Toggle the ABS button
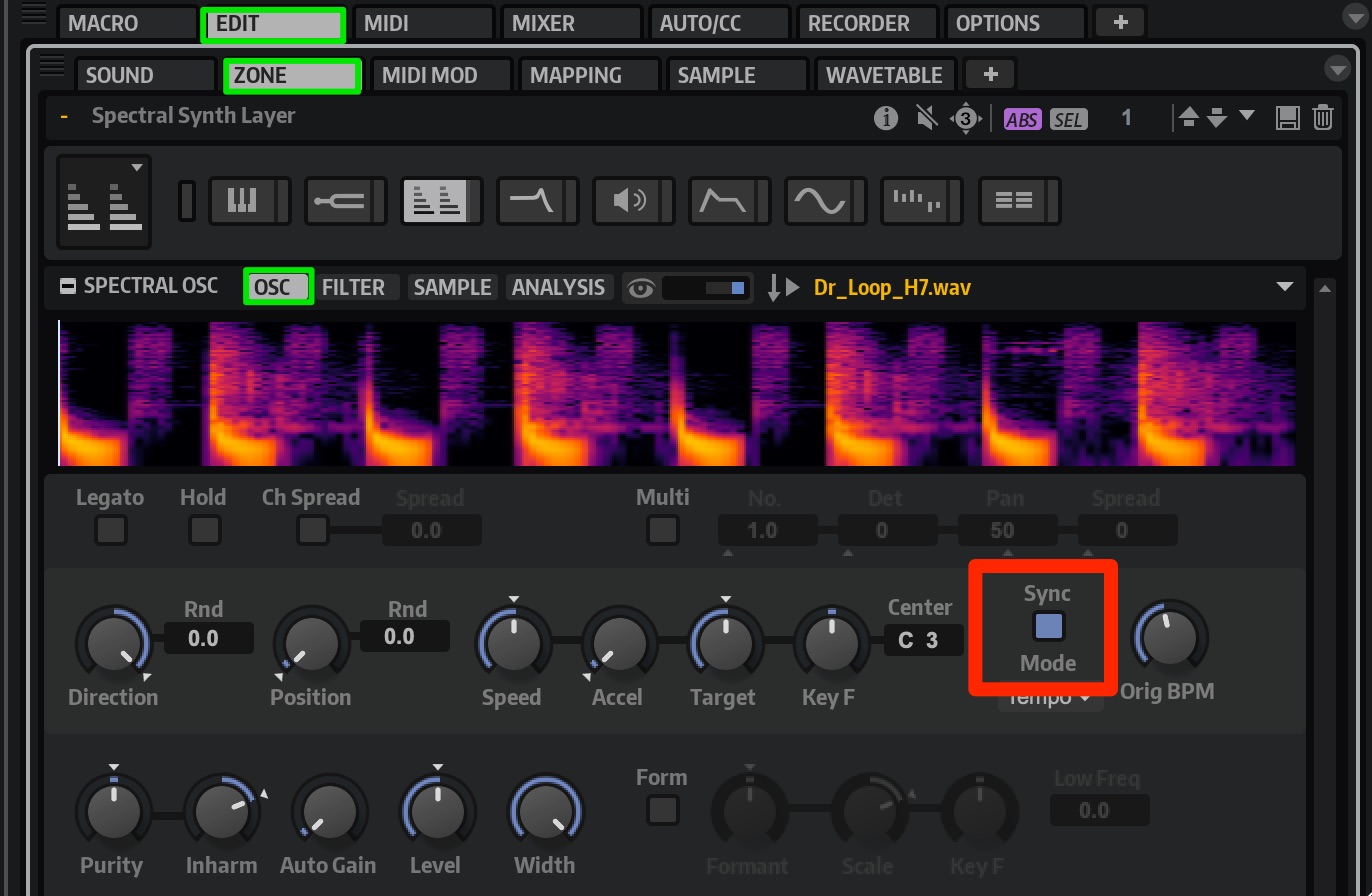This screenshot has height=896, width=1372. tap(1022, 119)
